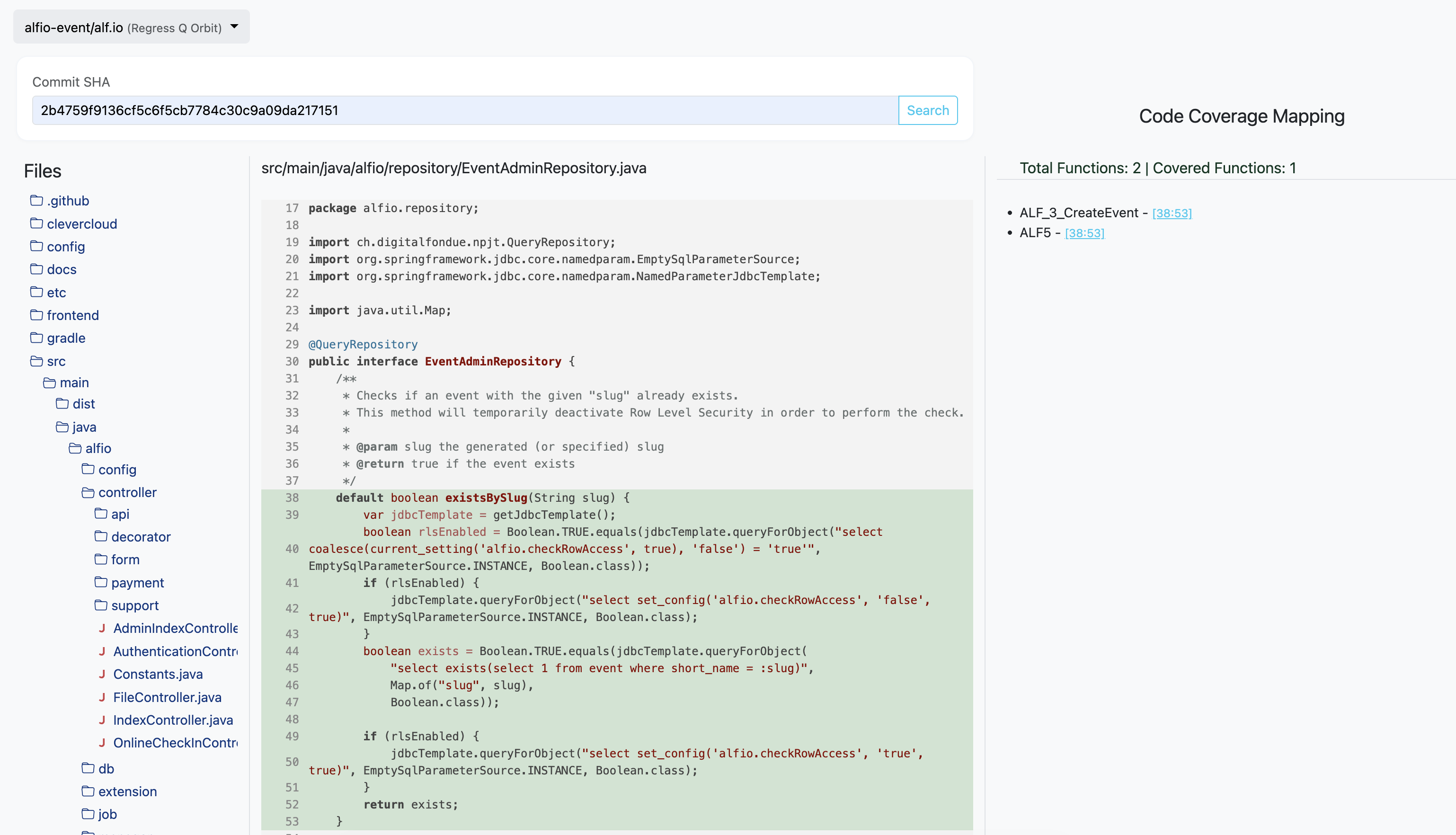
Task: Click the EventAdminRepository interface name
Action: 493,361
